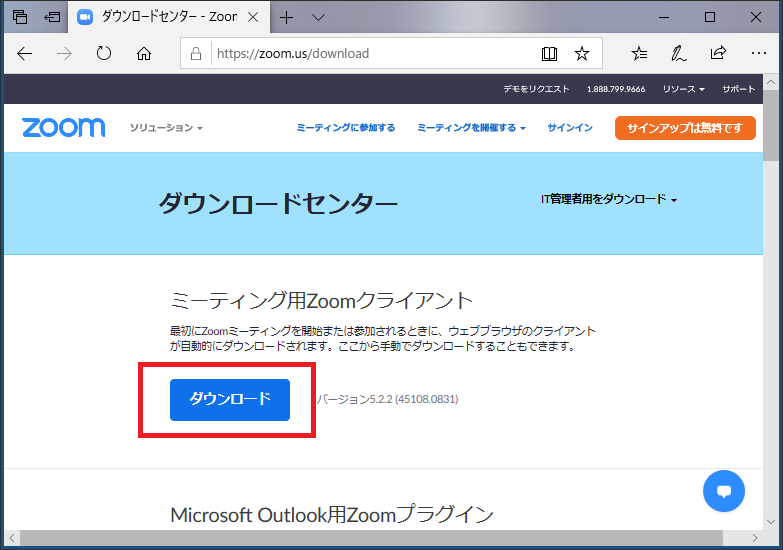Click デモをリクエスト link

coord(536,89)
